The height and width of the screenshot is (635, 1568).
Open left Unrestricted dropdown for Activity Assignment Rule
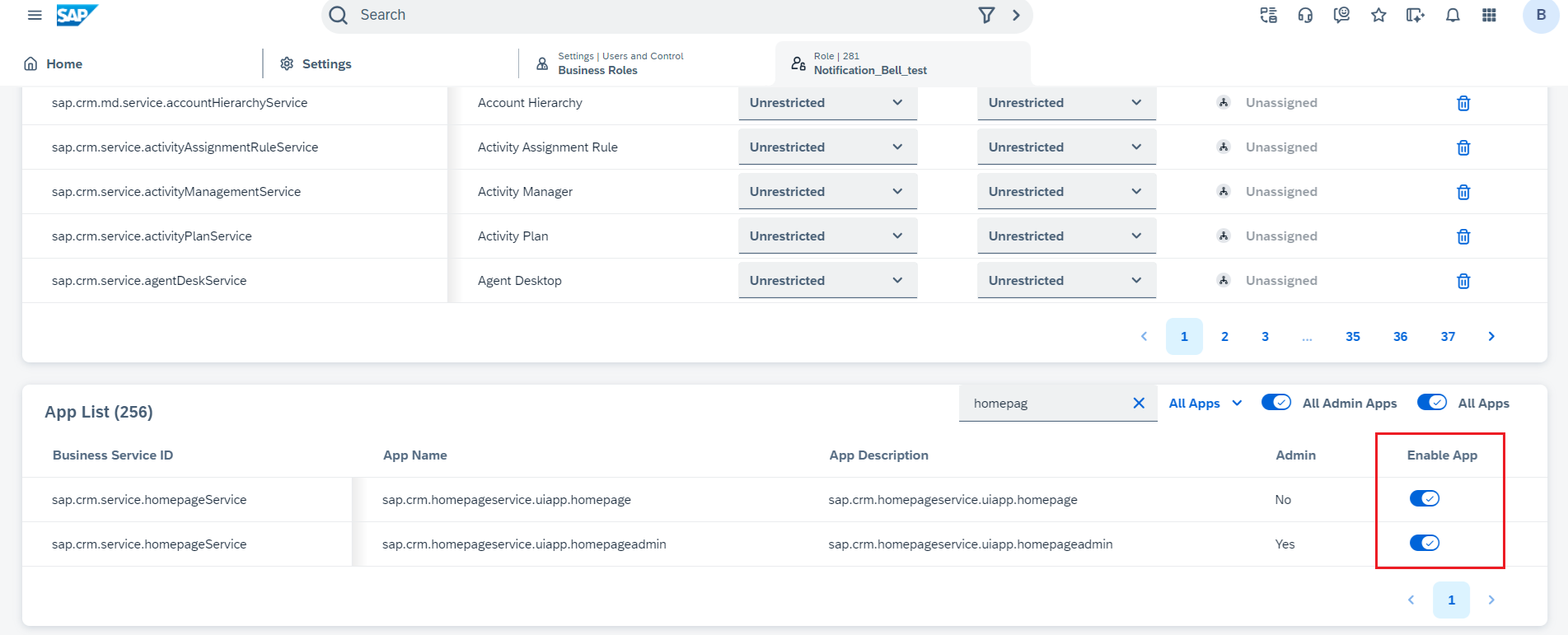point(827,147)
